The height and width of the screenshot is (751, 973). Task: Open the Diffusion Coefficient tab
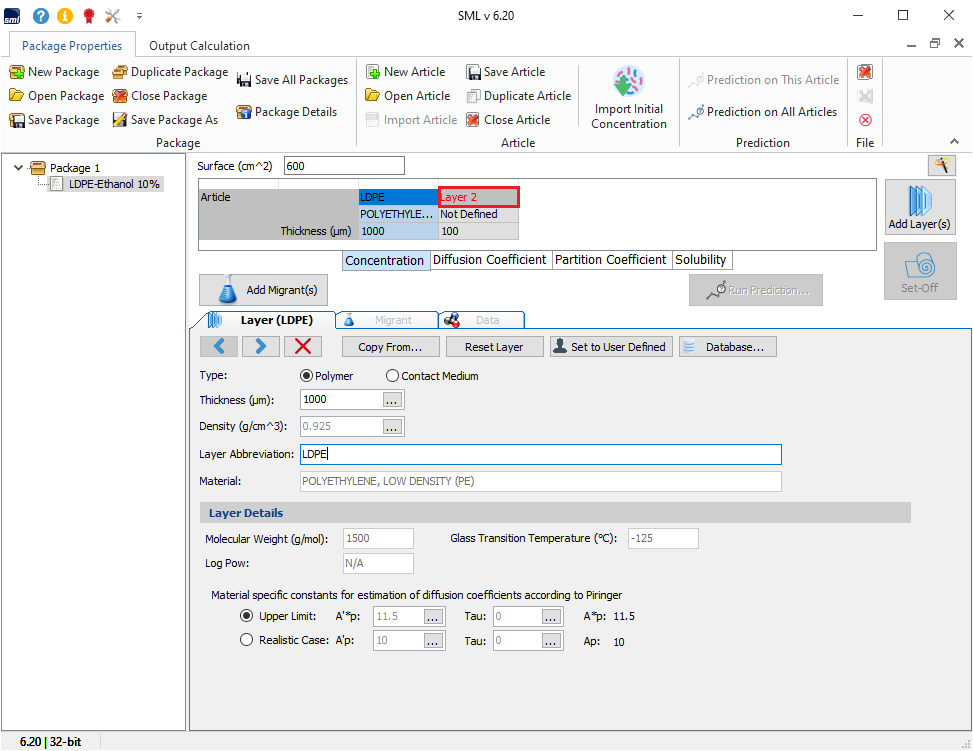489,260
